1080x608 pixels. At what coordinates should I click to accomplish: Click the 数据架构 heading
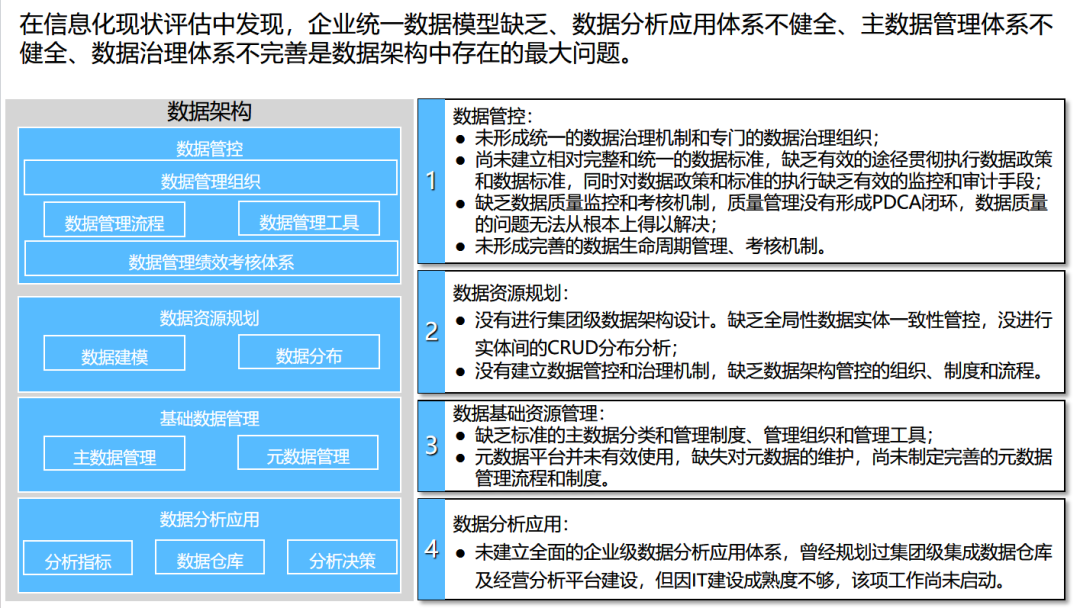209,112
